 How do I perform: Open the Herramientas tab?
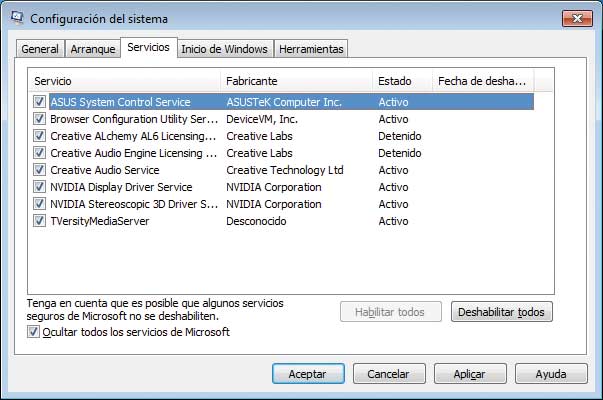click(x=311, y=49)
